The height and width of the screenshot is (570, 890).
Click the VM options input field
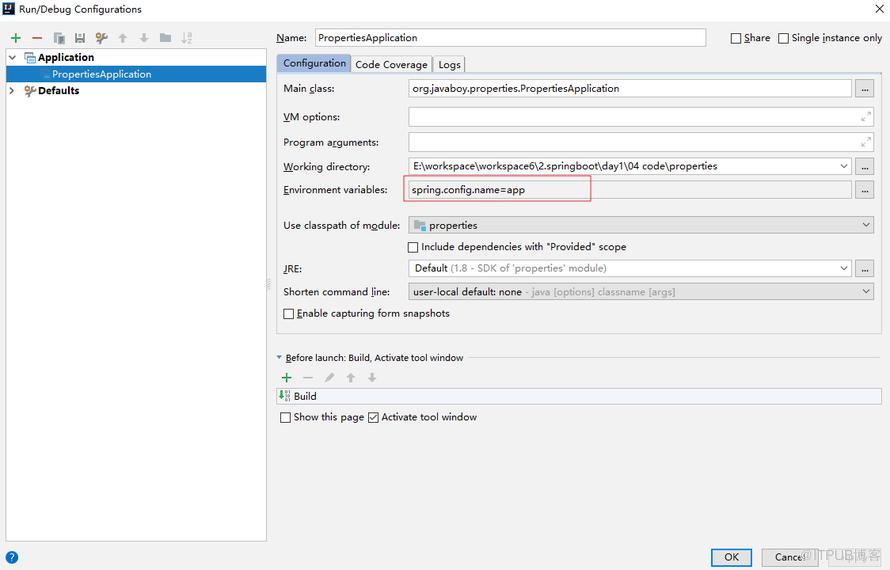641,117
